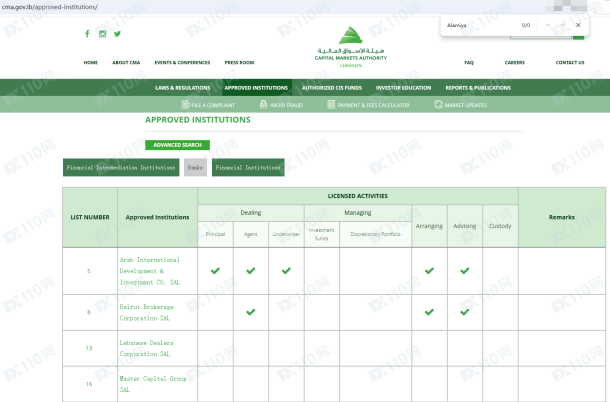Image resolution: width=610 pixels, height=402 pixels.
Task: Switch to the Banks tab
Action: (195, 168)
